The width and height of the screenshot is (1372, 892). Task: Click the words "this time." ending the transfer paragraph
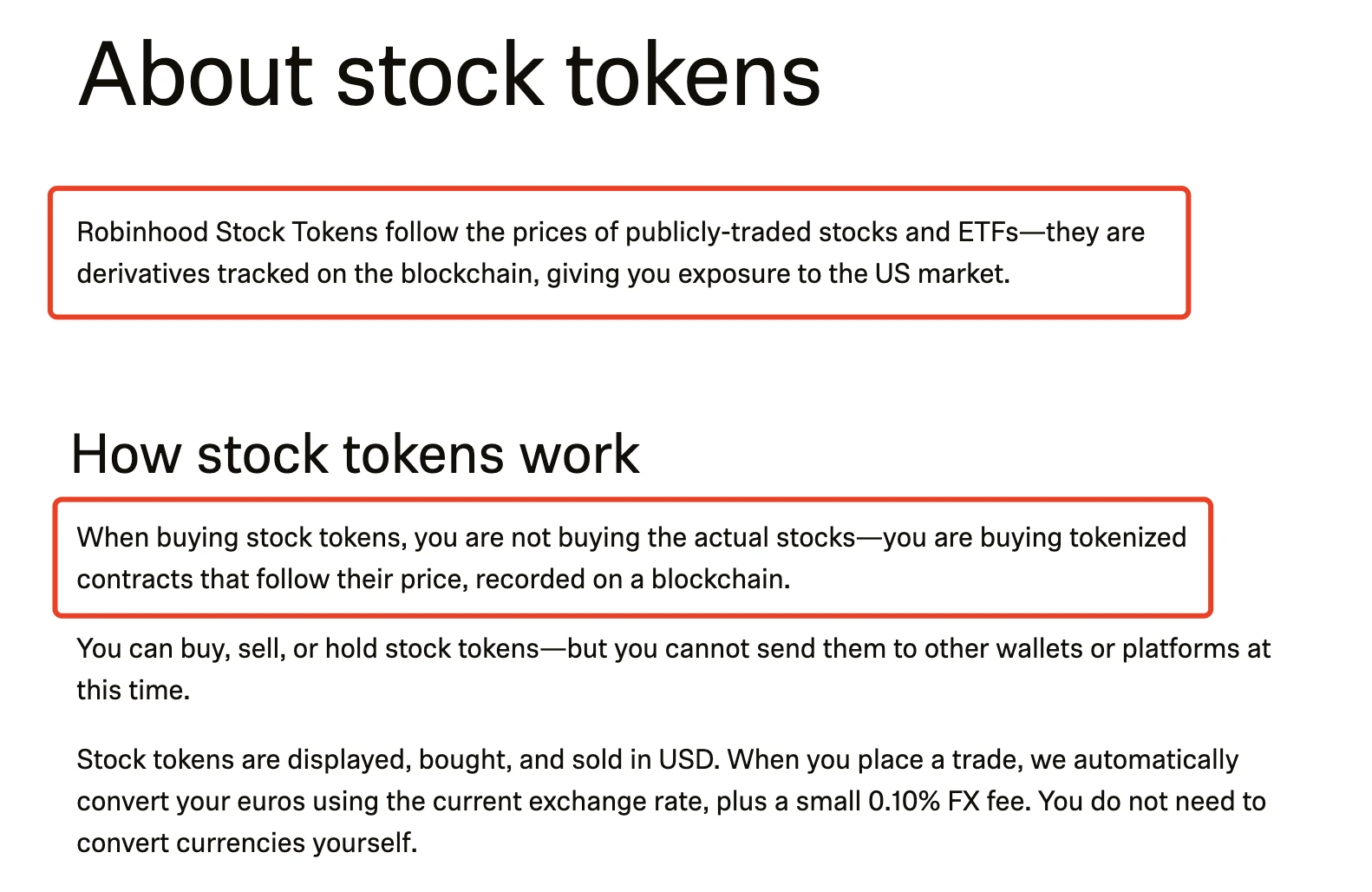pos(133,691)
